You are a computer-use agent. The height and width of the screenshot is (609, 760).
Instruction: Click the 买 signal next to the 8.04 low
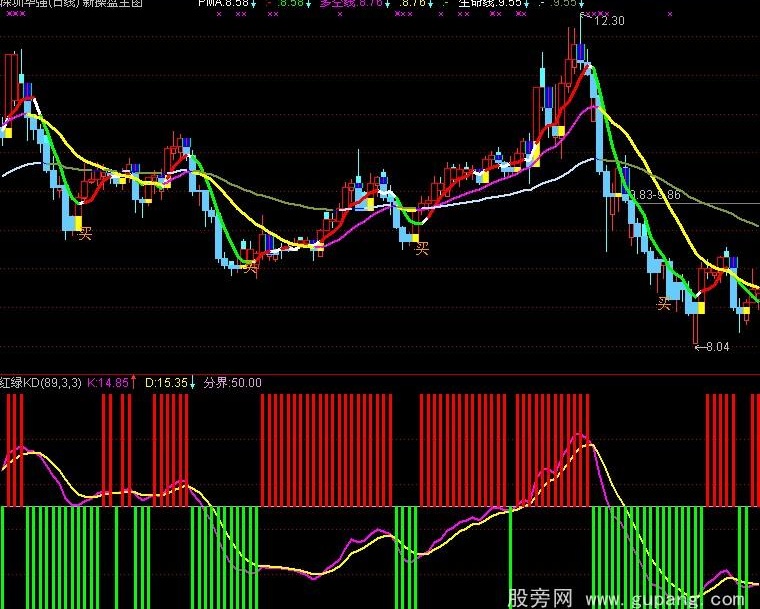tap(664, 304)
